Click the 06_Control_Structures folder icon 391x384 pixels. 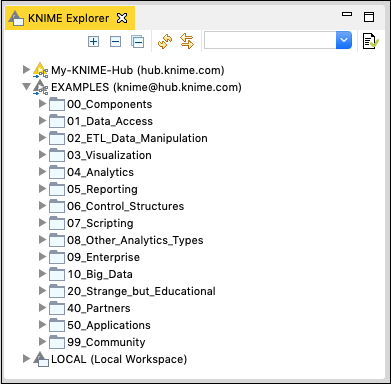point(57,206)
